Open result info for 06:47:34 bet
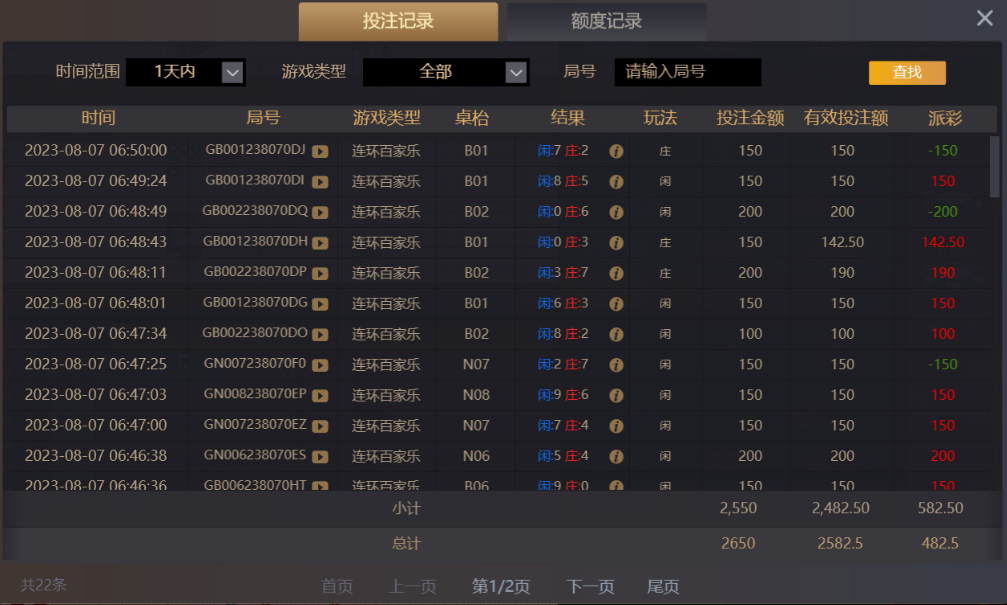Image resolution: width=1007 pixels, height=605 pixels. (616, 335)
